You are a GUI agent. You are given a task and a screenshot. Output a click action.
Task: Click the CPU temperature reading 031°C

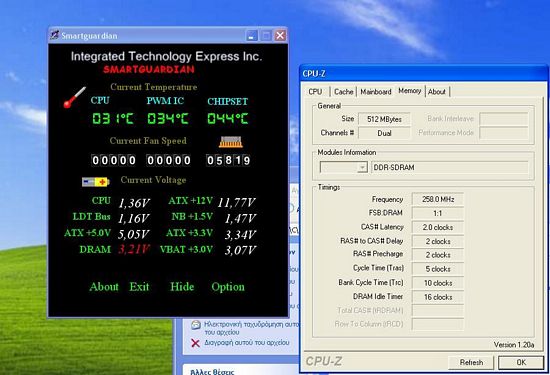pos(113,119)
